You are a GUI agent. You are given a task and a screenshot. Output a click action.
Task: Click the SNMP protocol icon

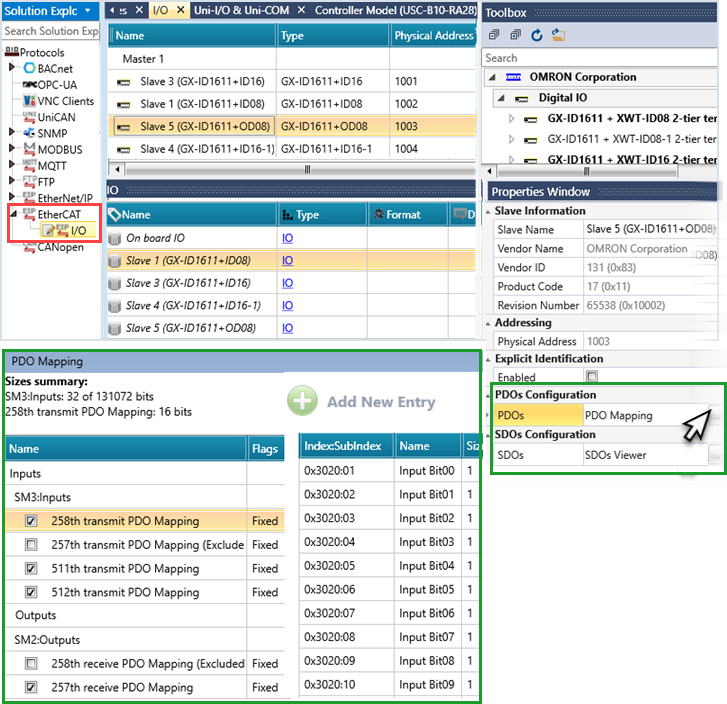click(29, 132)
